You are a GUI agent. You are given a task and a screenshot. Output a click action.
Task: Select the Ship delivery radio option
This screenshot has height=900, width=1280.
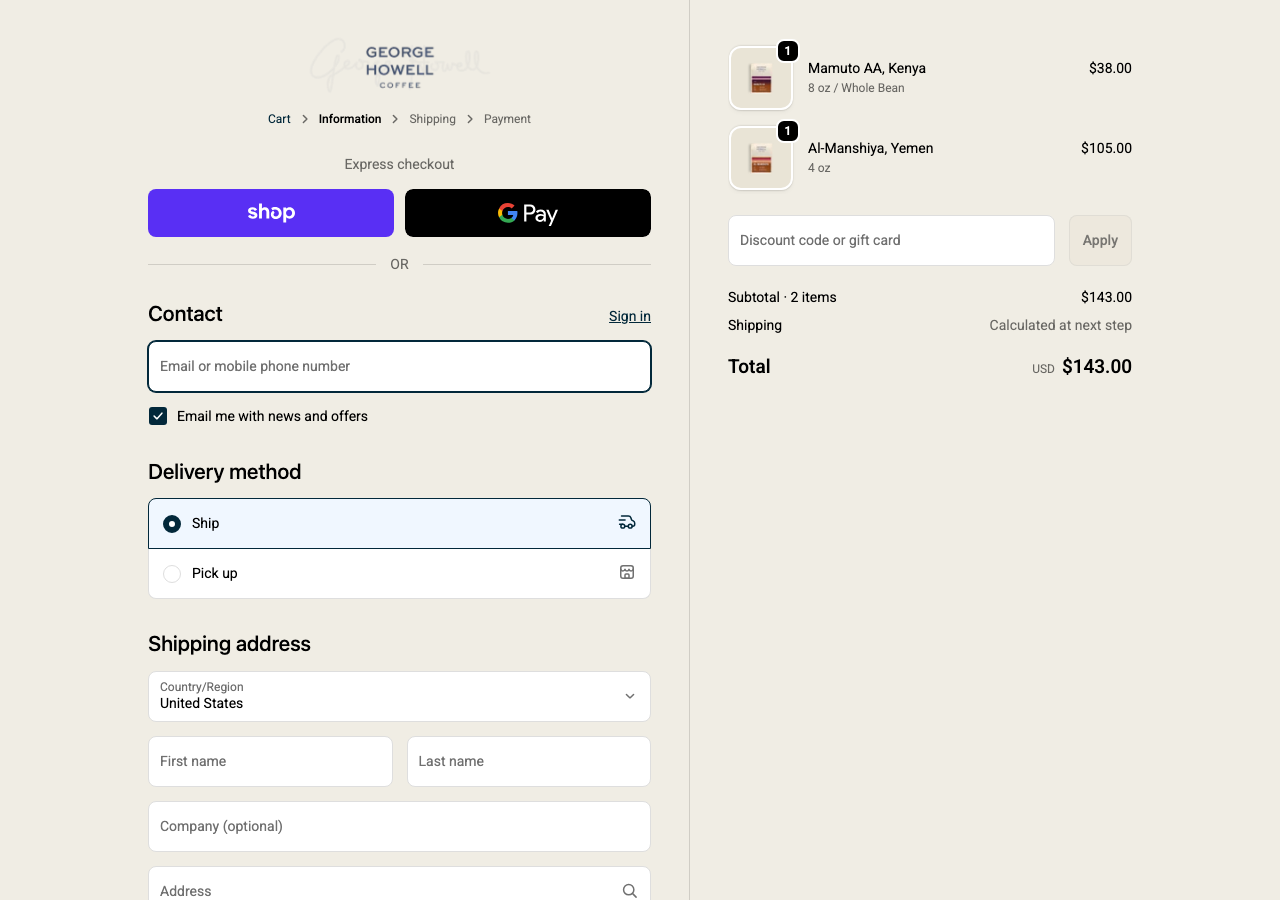(172, 524)
